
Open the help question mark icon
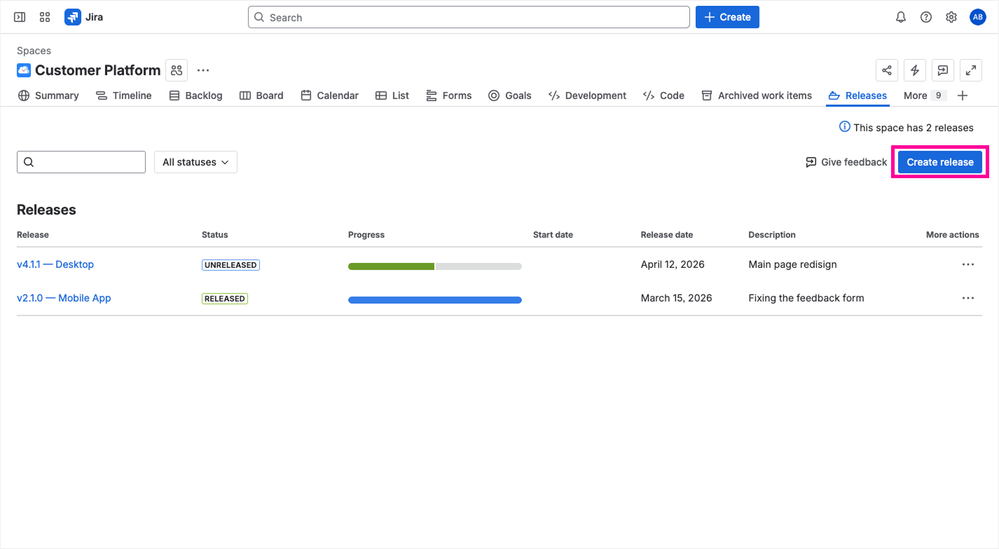click(x=926, y=17)
